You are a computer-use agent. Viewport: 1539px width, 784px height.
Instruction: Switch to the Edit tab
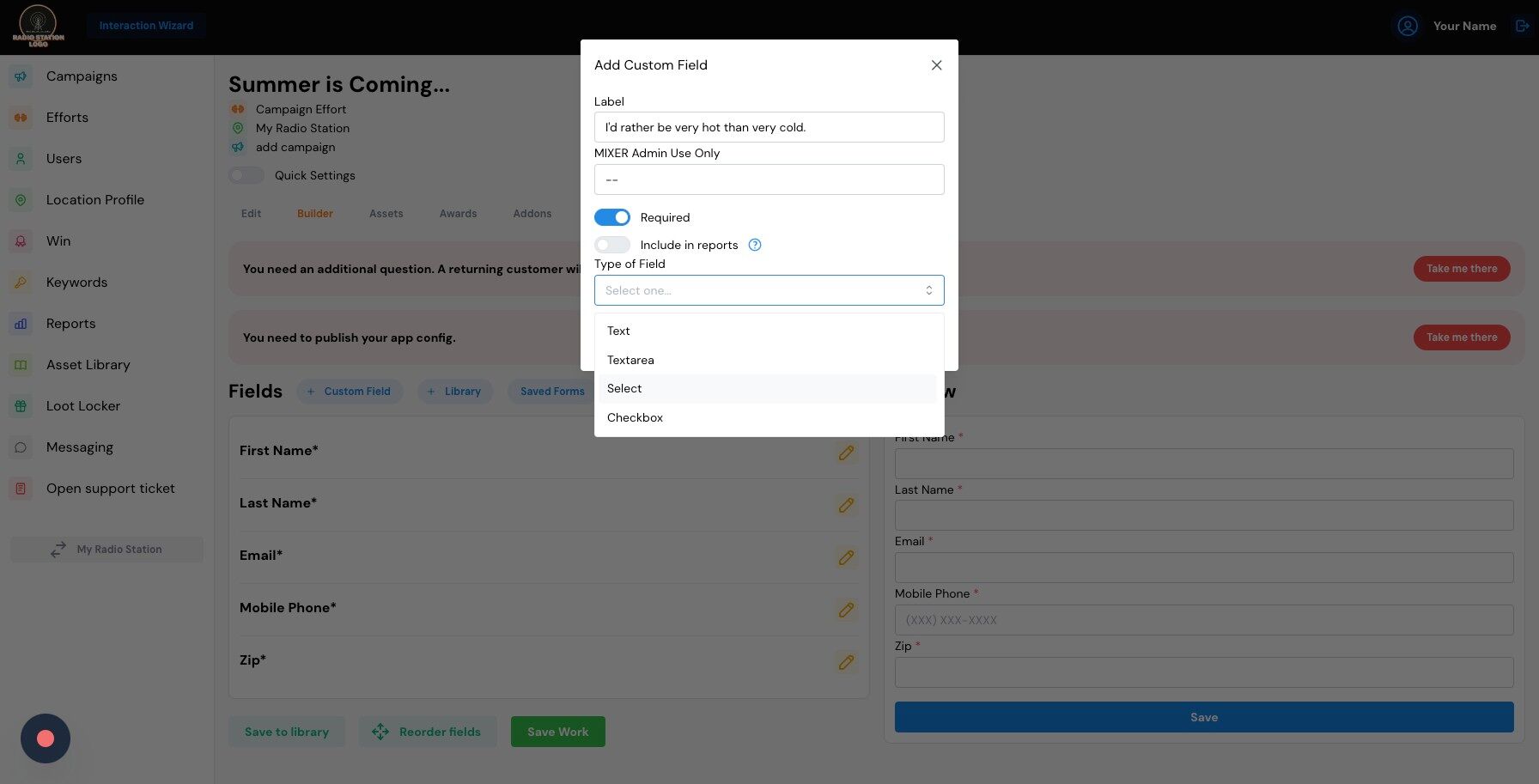click(x=251, y=214)
